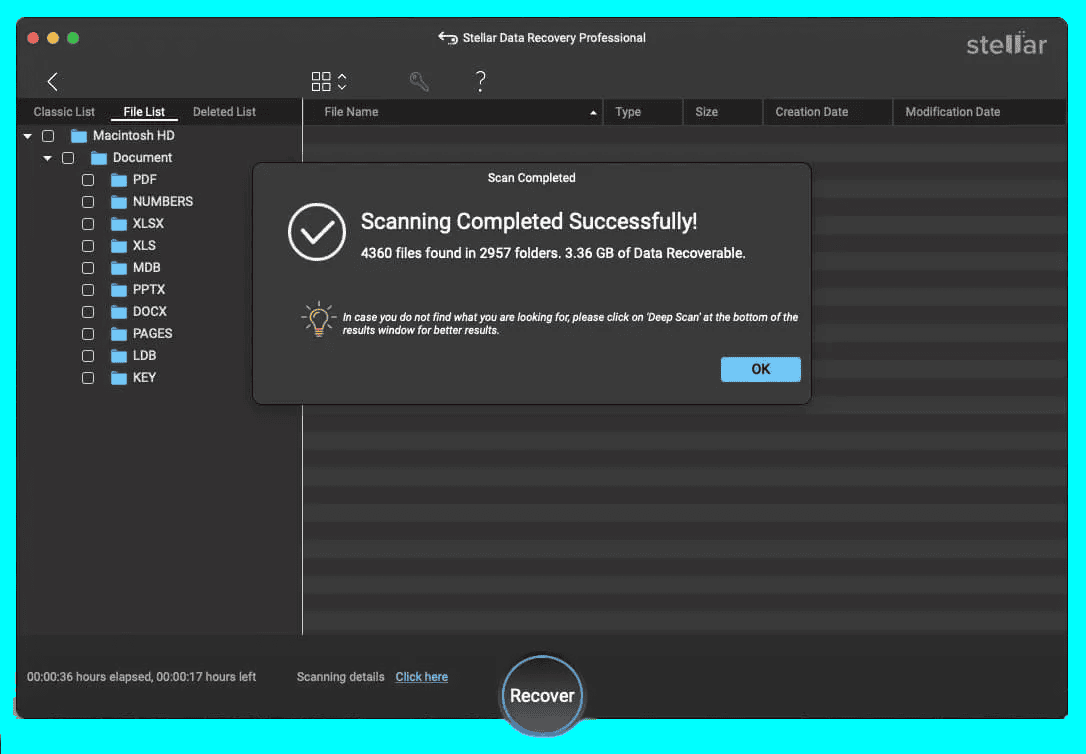1086x754 pixels.
Task: Click the key activation icon
Action: [x=419, y=82]
